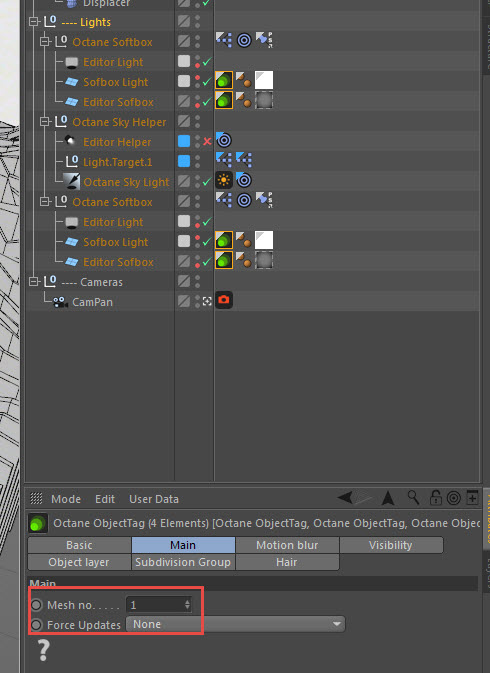Toggle visibility dots for Light.Target.1
Screen dimensions: 490x673
click(x=197, y=161)
